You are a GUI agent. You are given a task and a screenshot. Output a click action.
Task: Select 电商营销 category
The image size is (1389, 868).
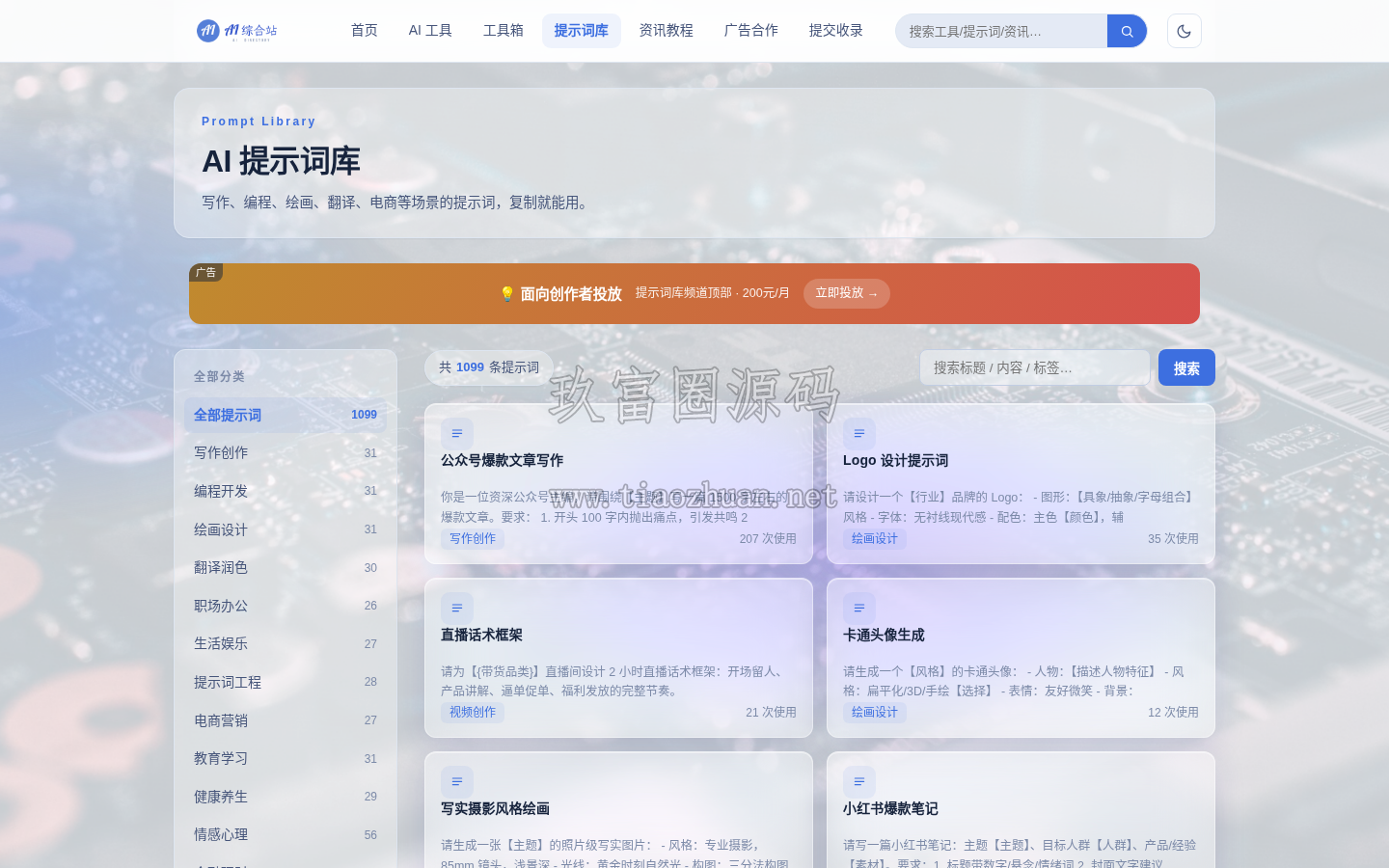[286, 720]
